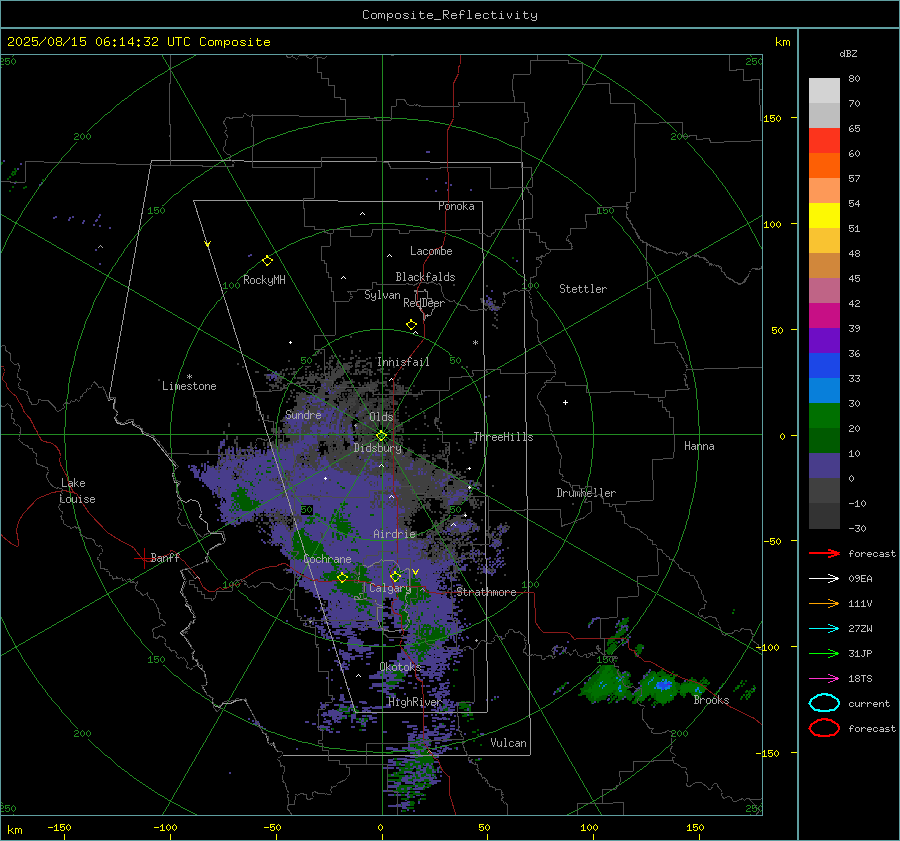This screenshot has width=900, height=841.
Task: Click the Stettler town label
Action: click(583, 289)
